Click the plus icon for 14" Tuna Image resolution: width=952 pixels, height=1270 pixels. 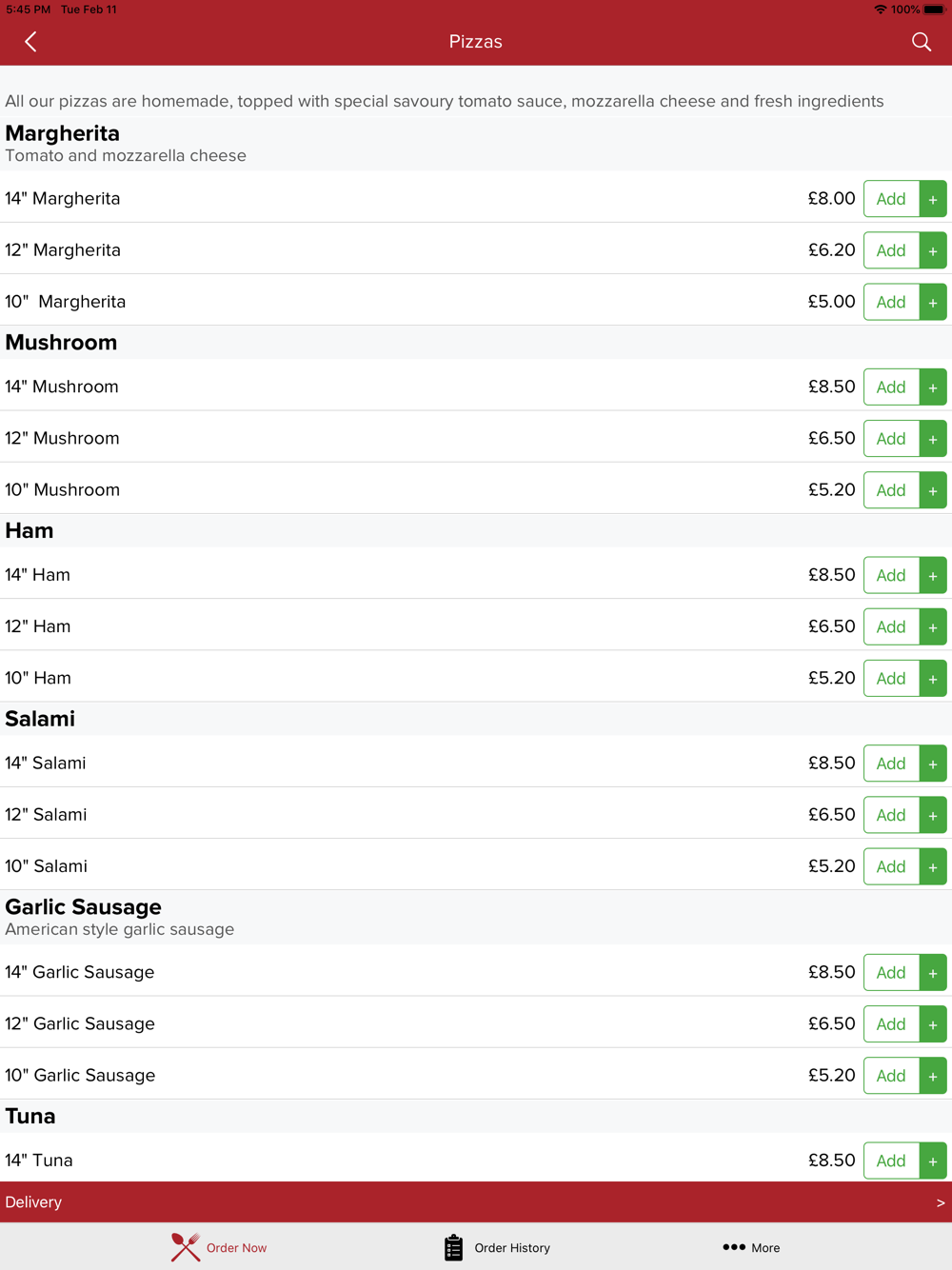click(933, 1161)
